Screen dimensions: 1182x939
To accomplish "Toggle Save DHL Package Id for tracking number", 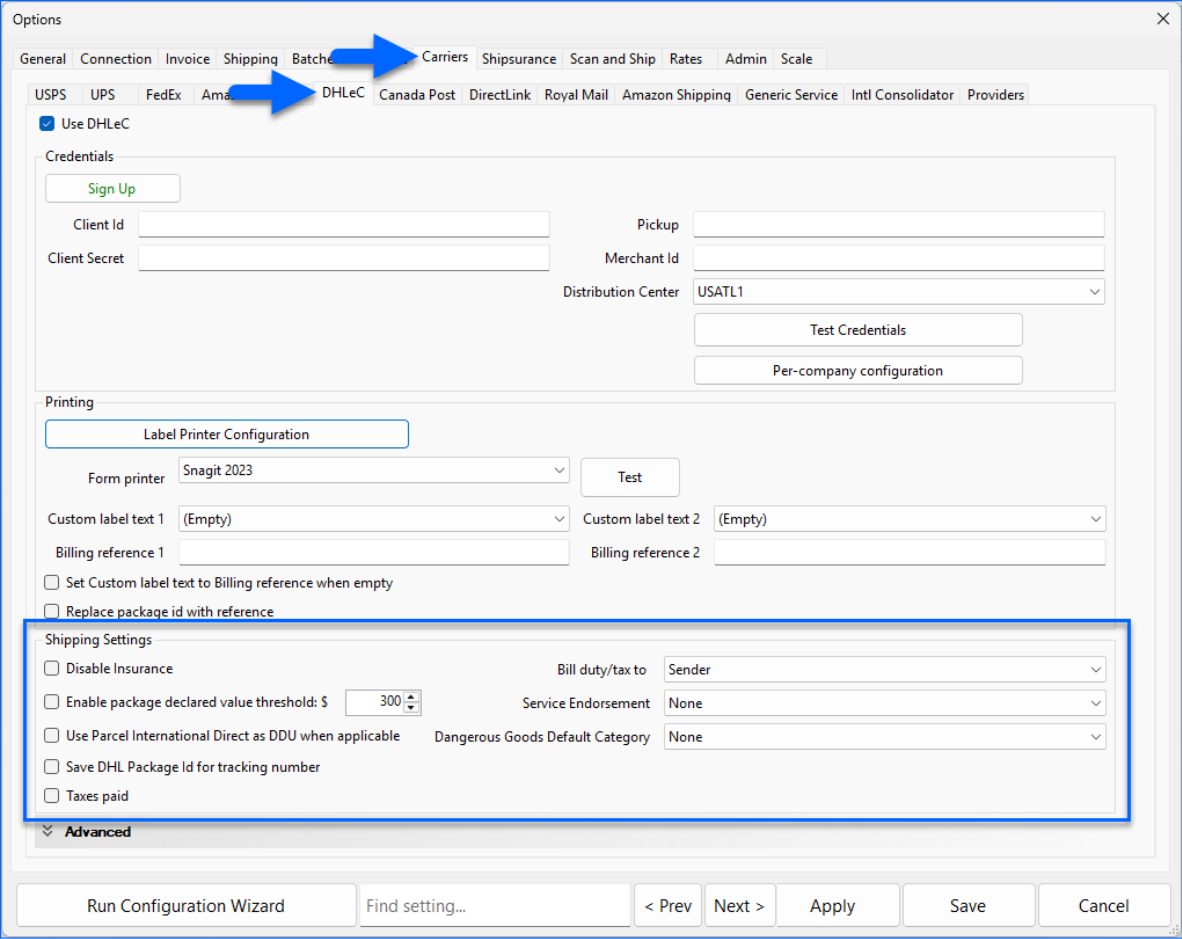I will pyautogui.click(x=52, y=767).
